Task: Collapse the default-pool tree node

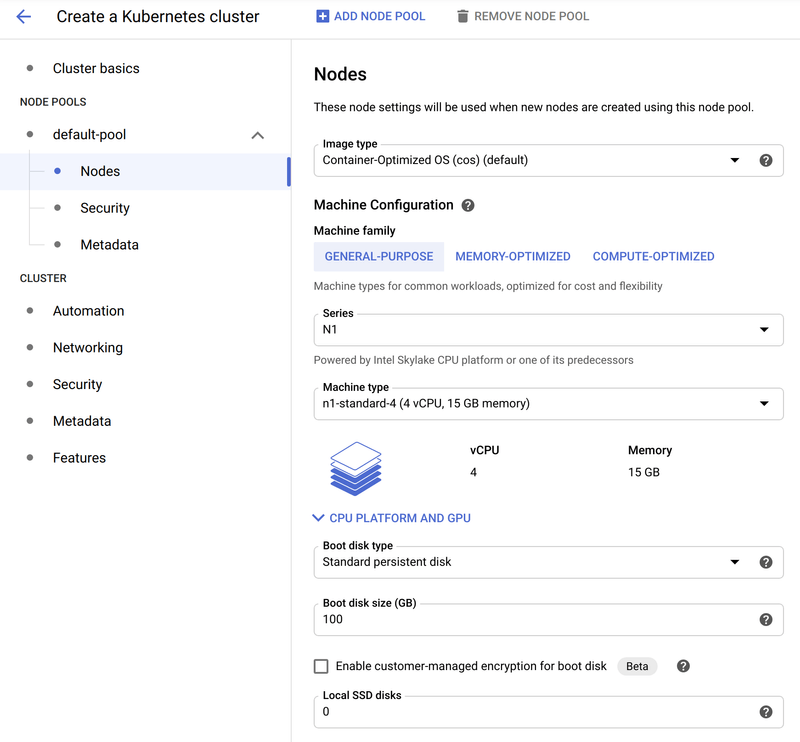Action: pyautogui.click(x=257, y=135)
